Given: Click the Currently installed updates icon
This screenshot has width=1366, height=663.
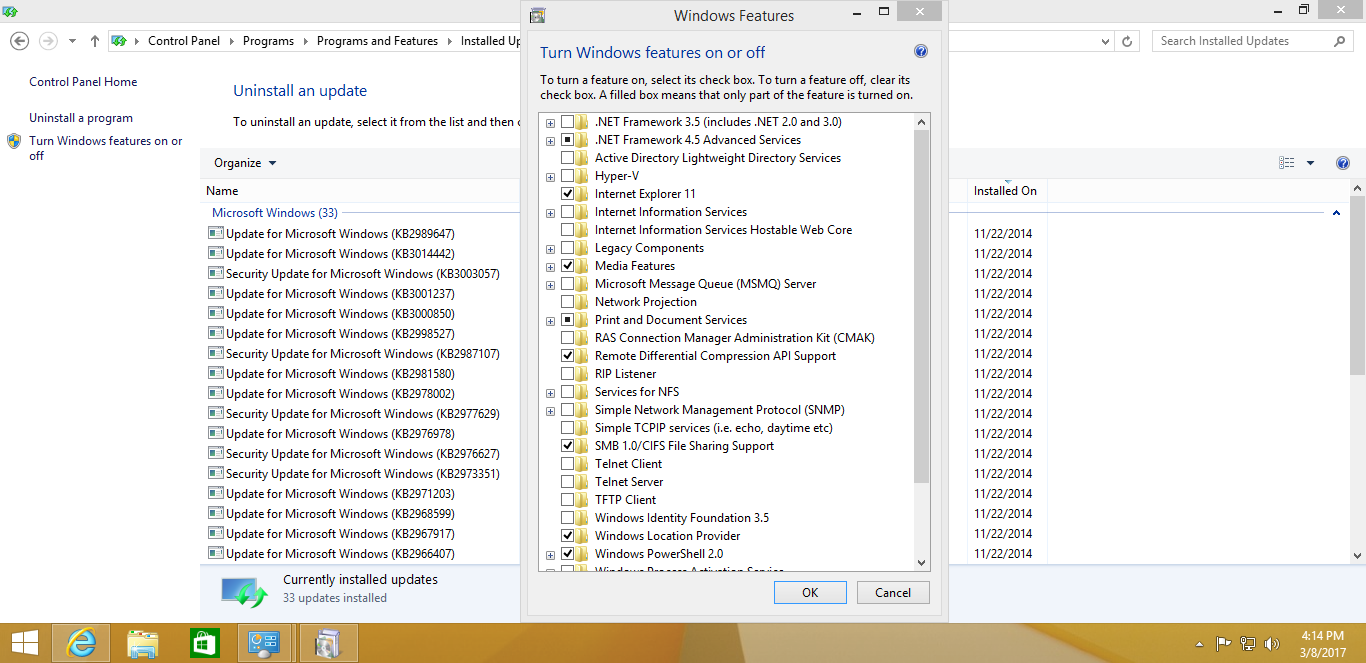Looking at the screenshot, I should pyautogui.click(x=245, y=590).
